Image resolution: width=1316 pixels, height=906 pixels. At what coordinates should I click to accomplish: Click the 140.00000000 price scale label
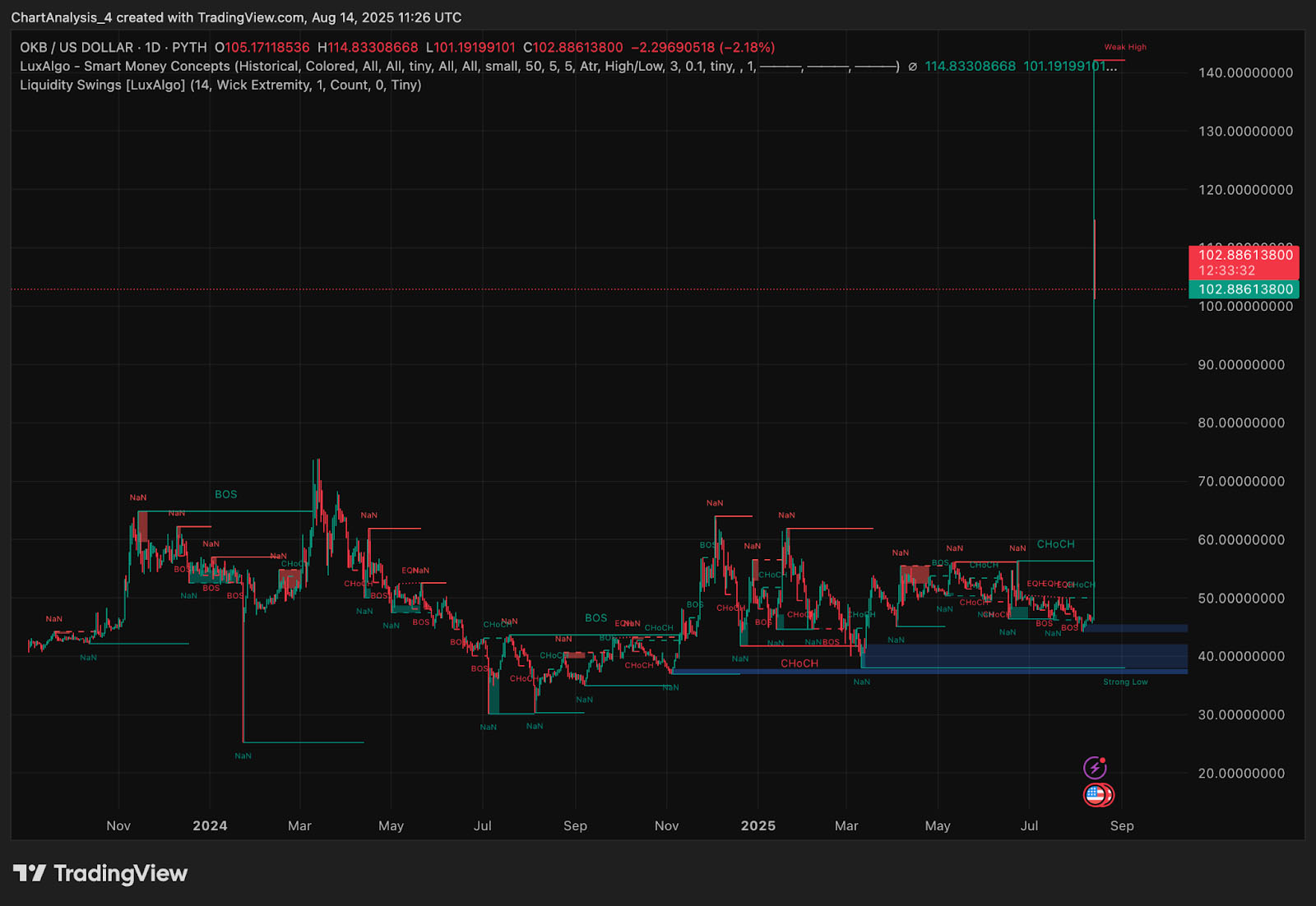coord(1245,73)
